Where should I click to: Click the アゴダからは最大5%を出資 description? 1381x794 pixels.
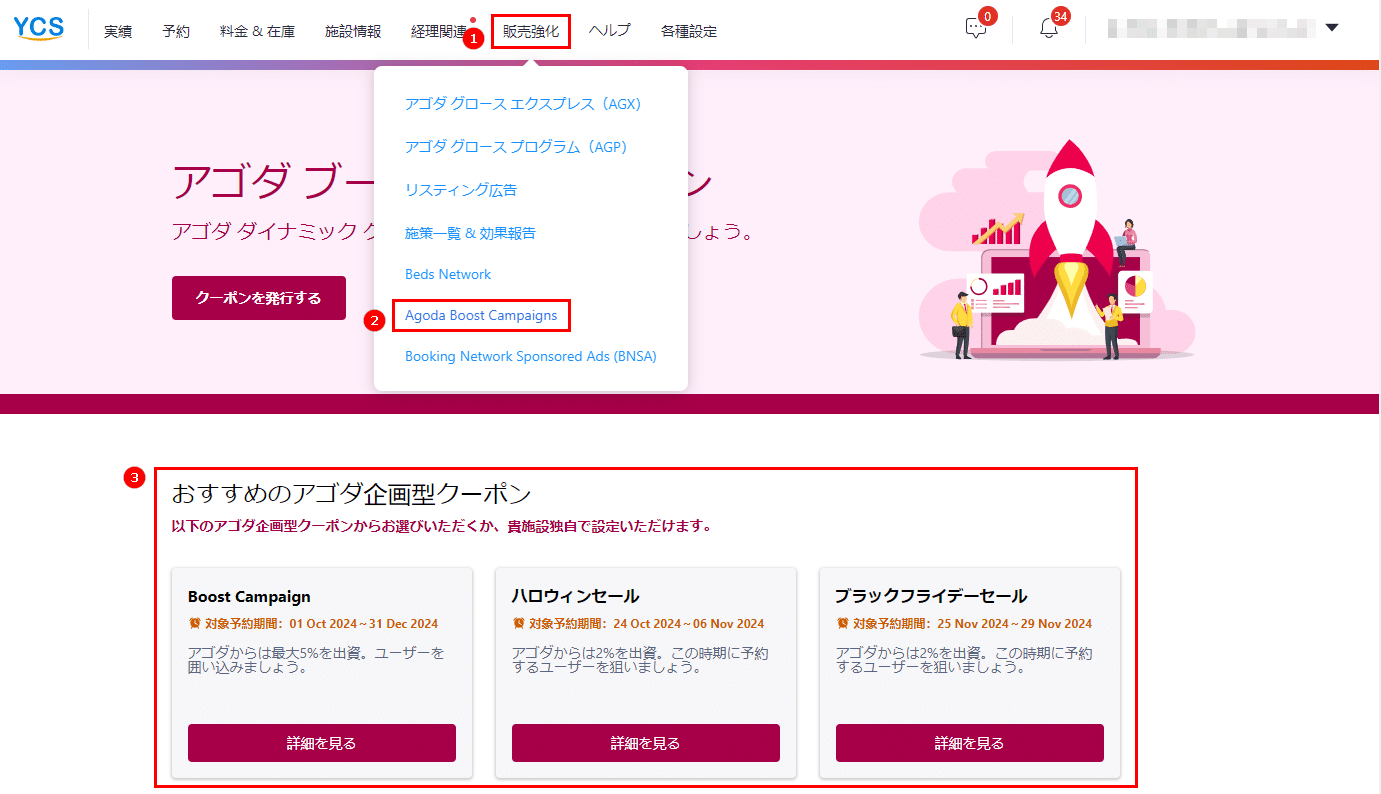coord(316,660)
